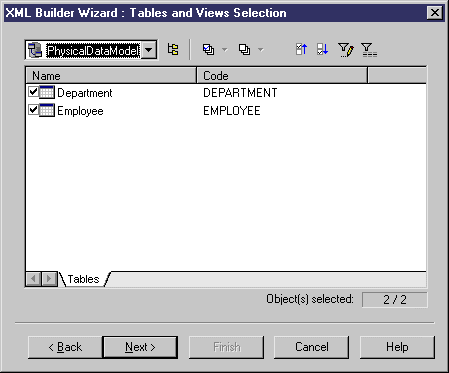Go to the Next wizard step
449x373 pixels.
140,347
